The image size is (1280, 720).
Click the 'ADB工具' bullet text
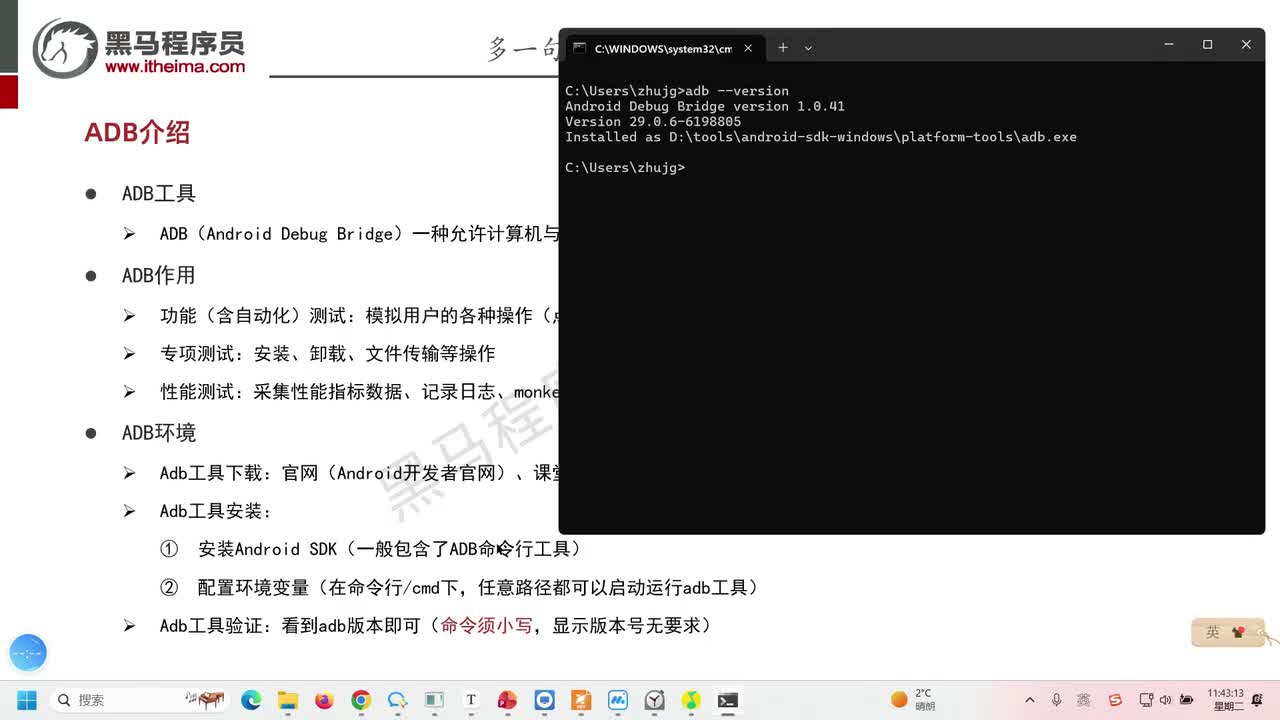(159, 193)
